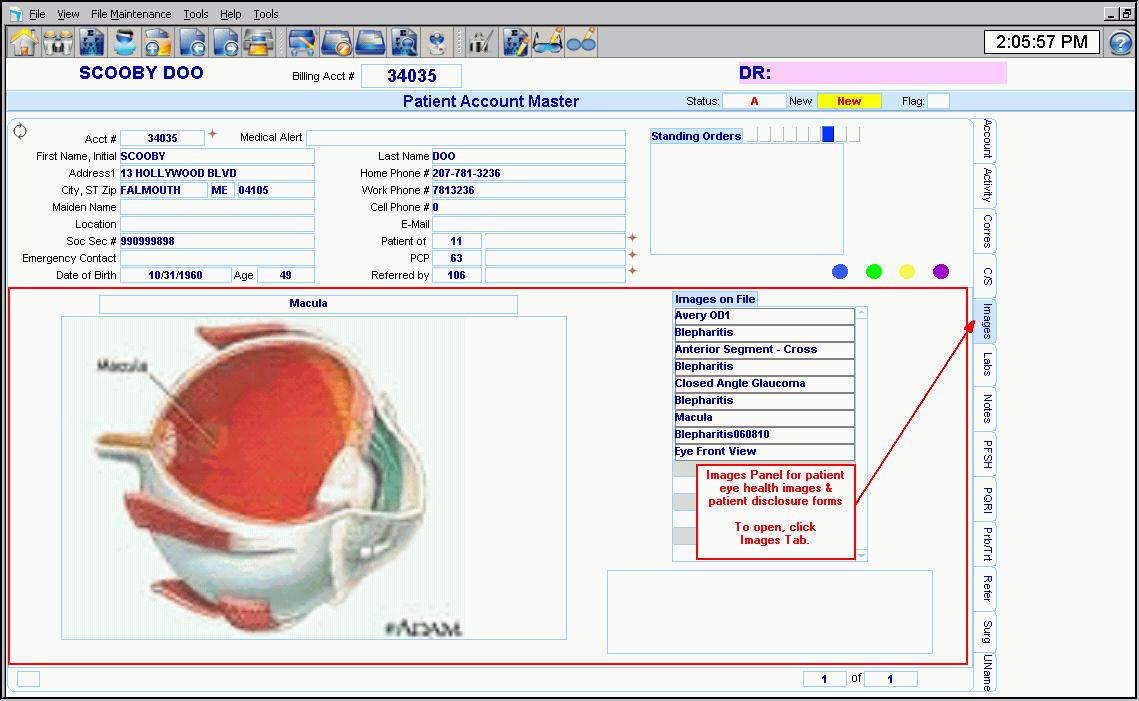Viewport: 1139px width, 701px height.
Task: Click the star icon next to Referred by
Action: (632, 271)
